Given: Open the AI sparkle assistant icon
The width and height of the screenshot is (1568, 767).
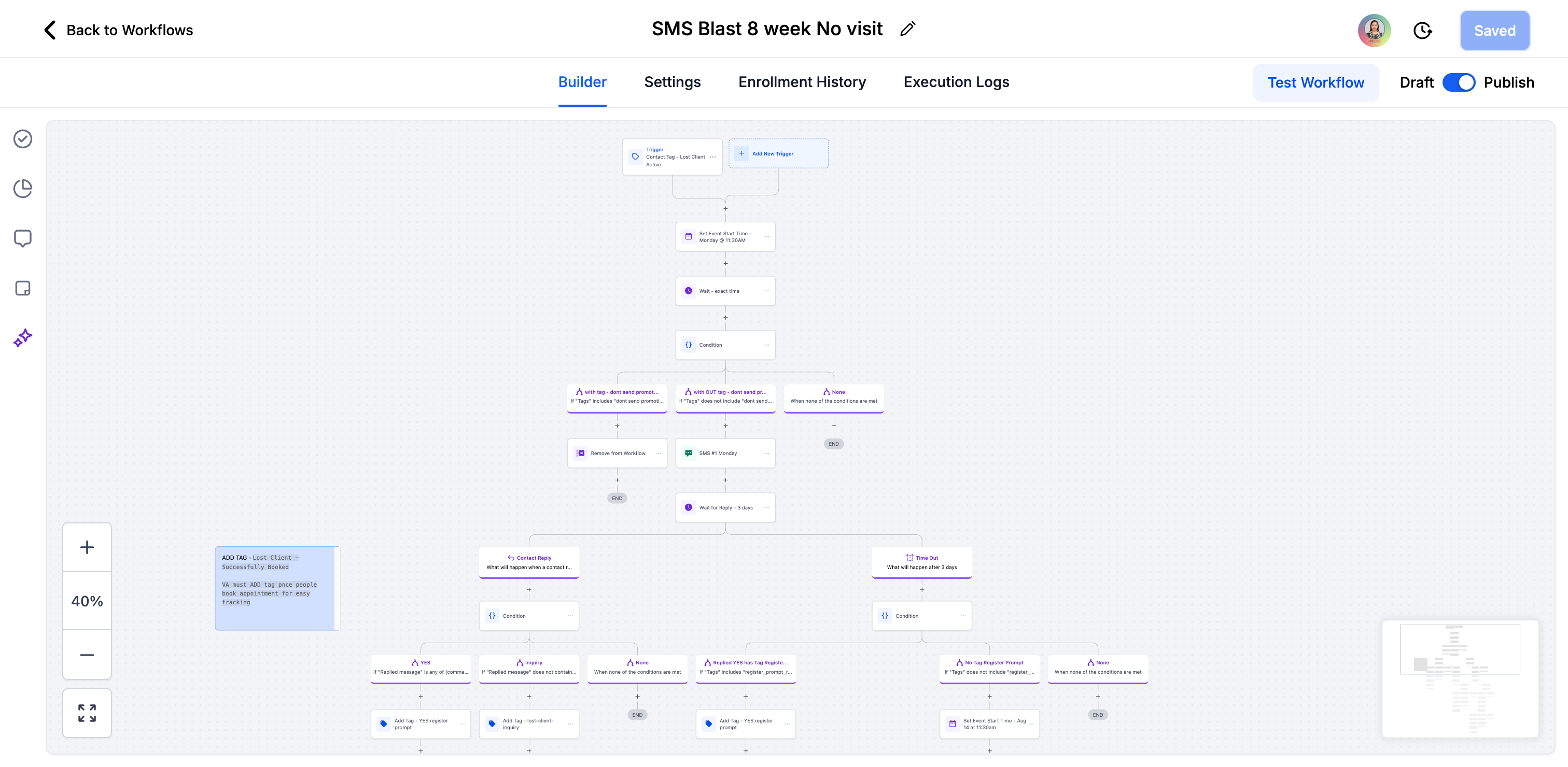Looking at the screenshot, I should [23, 338].
